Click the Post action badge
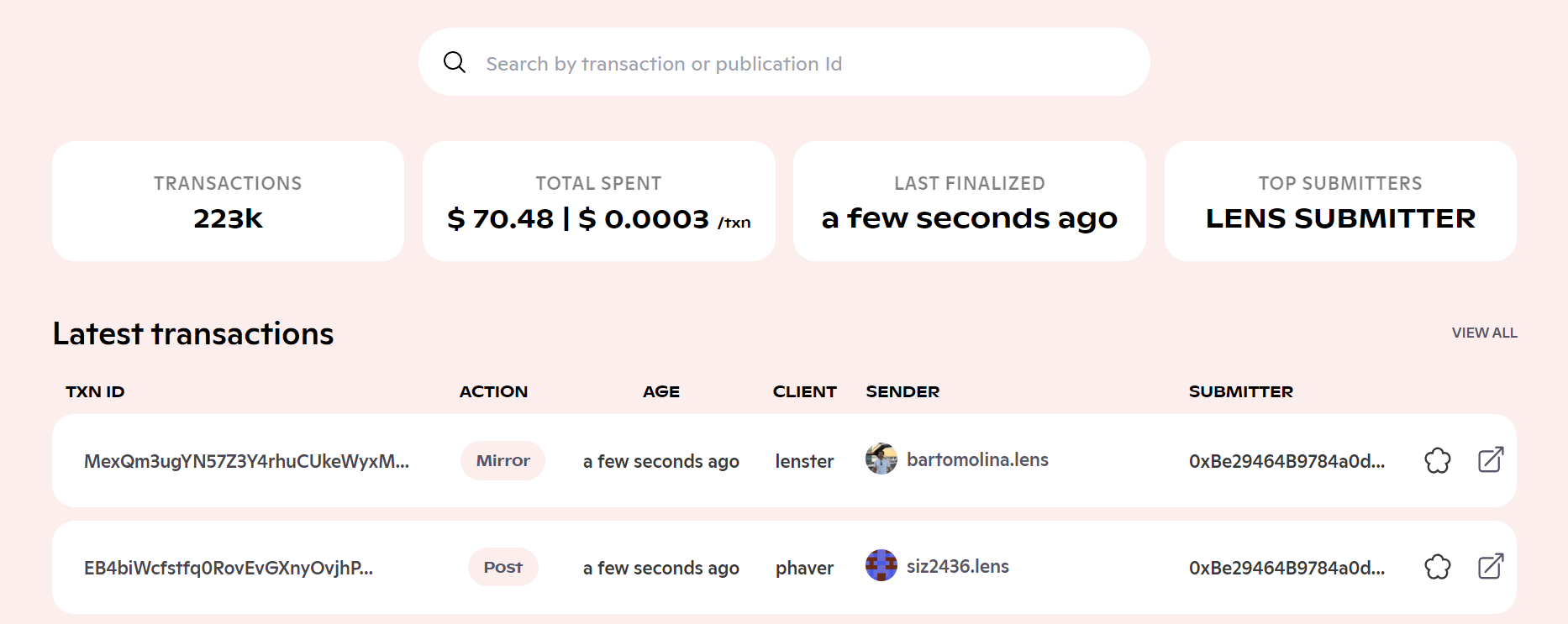Screen dimensions: 1568x624 (x=502, y=567)
